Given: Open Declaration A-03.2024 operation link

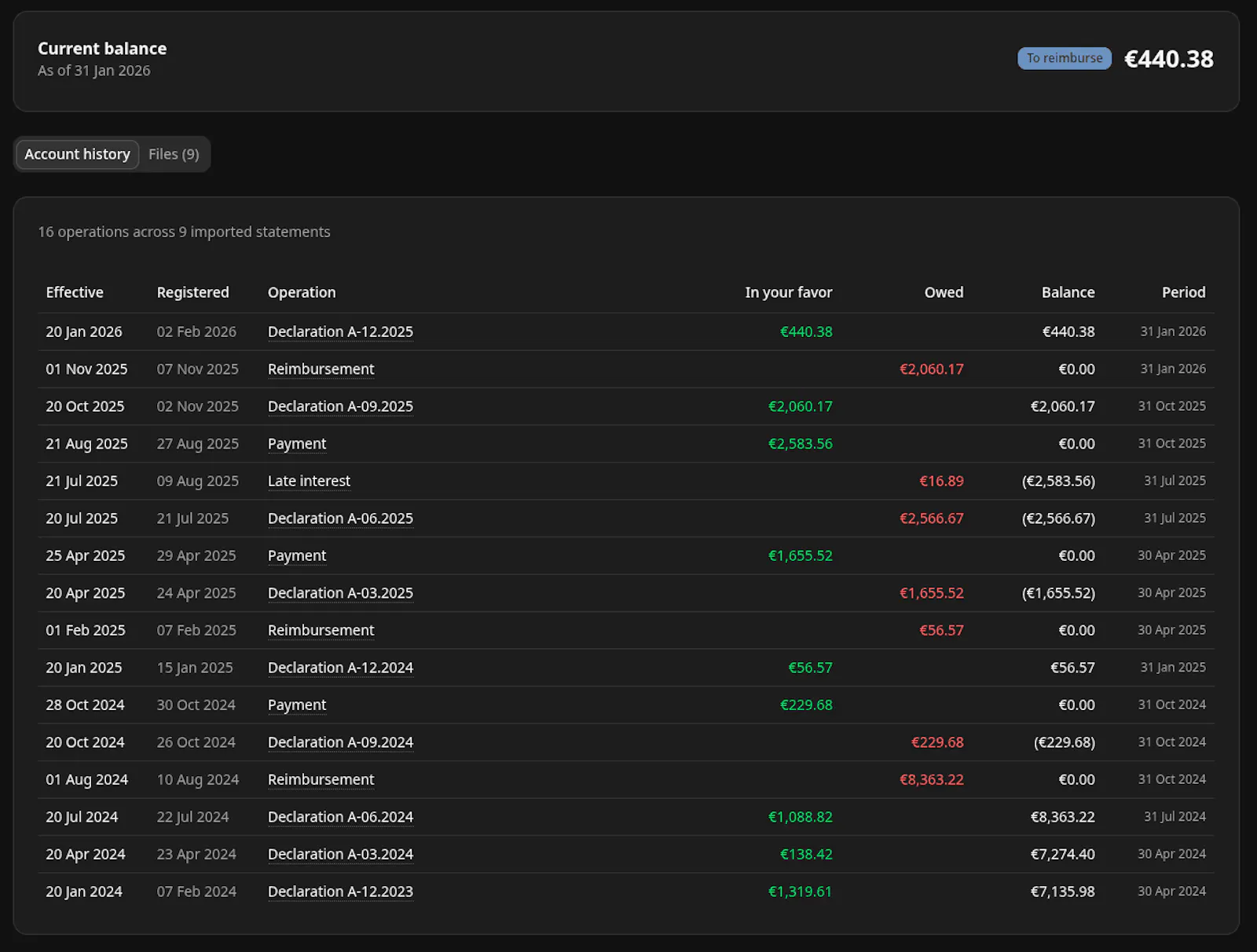Looking at the screenshot, I should (x=340, y=854).
